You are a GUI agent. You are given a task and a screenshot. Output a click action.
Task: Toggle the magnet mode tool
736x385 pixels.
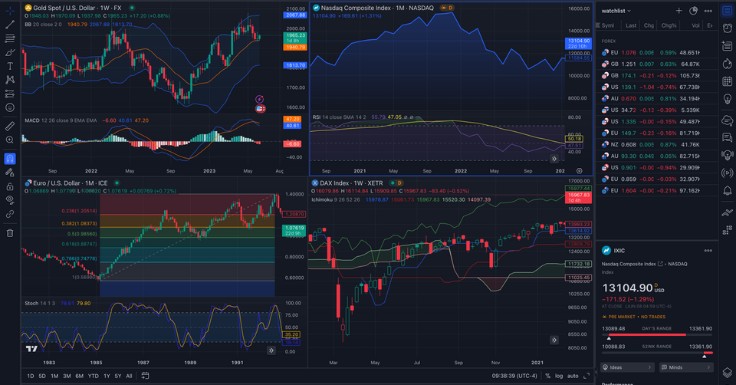(10, 159)
